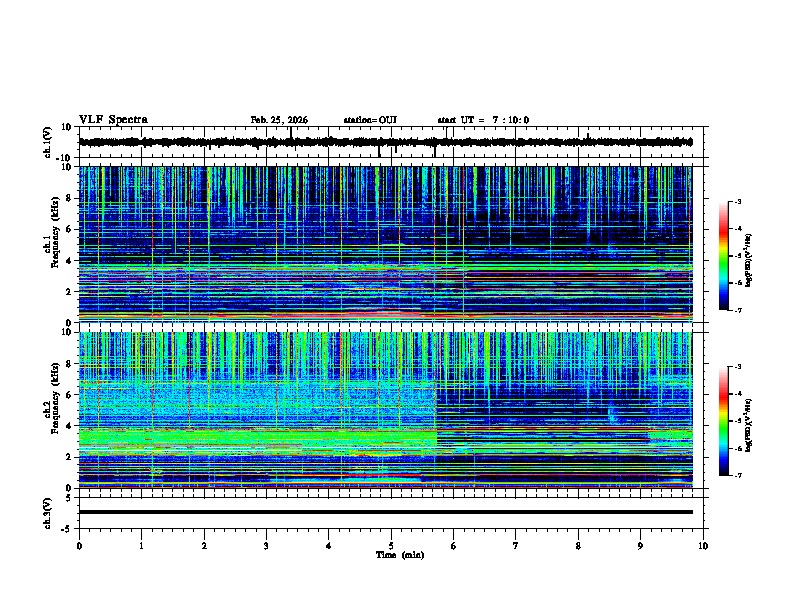
Task: Click the 9 tick on the Time axis
Action: [640, 546]
